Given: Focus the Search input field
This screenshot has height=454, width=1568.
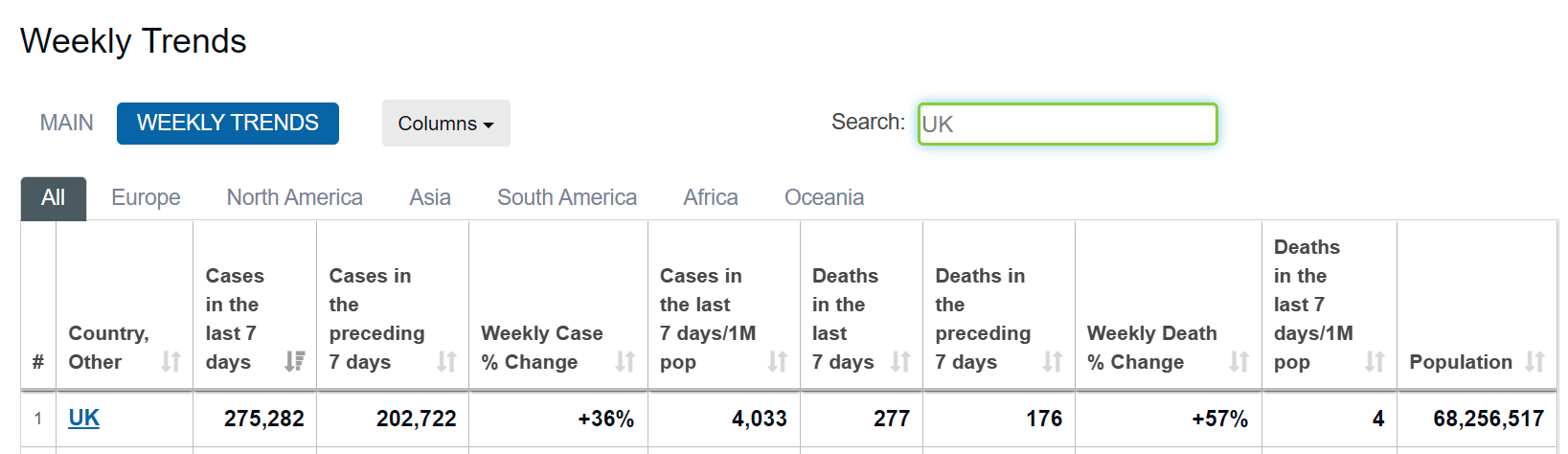Looking at the screenshot, I should point(1067,125).
